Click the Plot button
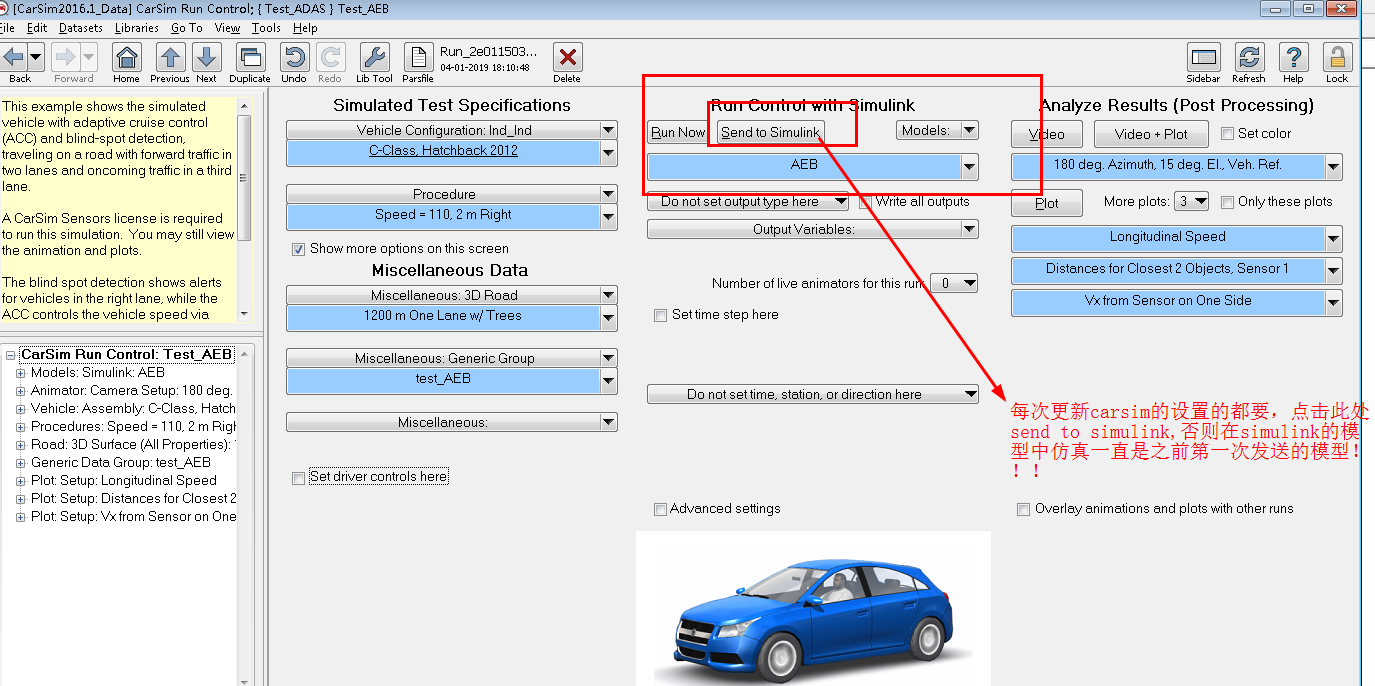Image resolution: width=1375 pixels, height=686 pixels. click(1046, 203)
